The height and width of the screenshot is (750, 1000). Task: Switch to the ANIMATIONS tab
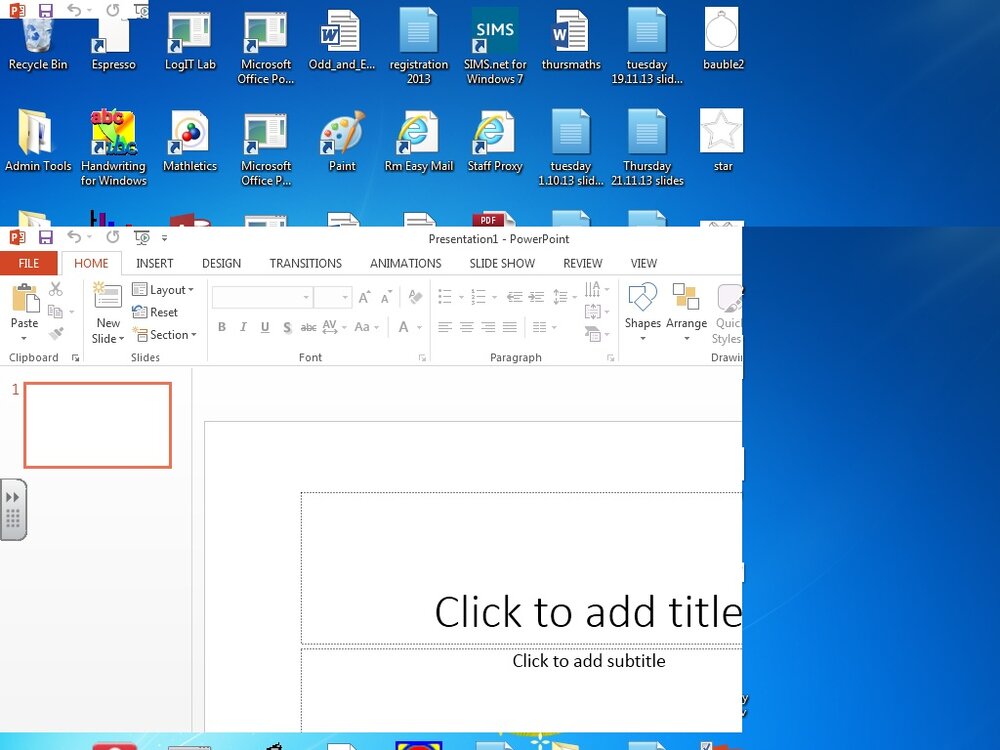pos(406,263)
